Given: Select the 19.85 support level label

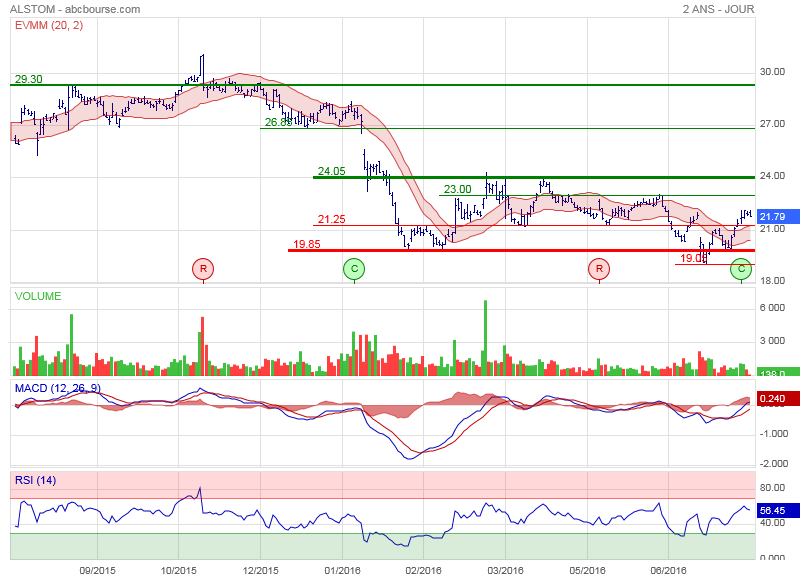Looking at the screenshot, I should (307, 244).
